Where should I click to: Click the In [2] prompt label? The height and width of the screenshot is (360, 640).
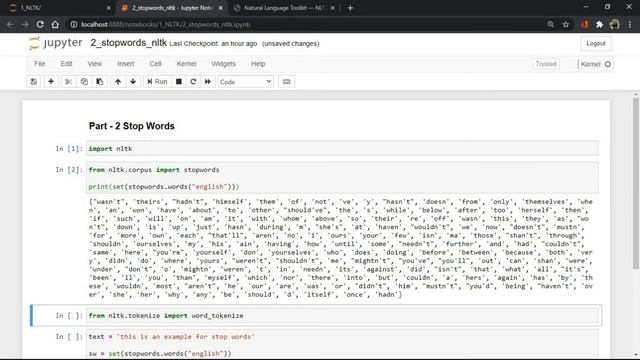click(x=69, y=169)
